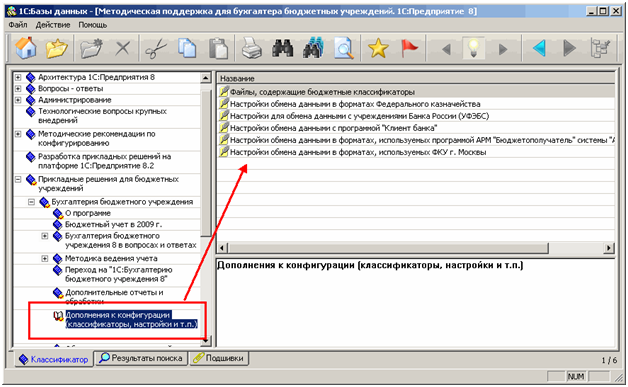The width and height of the screenshot is (628, 387).
Task: Switch to the Классификатор tab
Action: coord(54,359)
